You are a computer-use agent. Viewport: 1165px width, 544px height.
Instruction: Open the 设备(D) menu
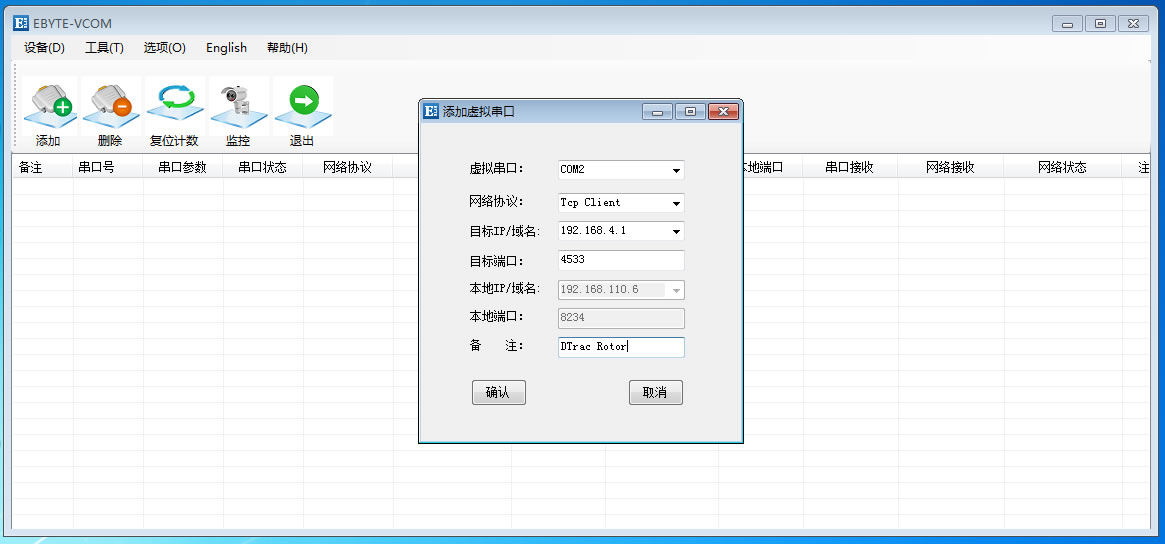click(44, 48)
